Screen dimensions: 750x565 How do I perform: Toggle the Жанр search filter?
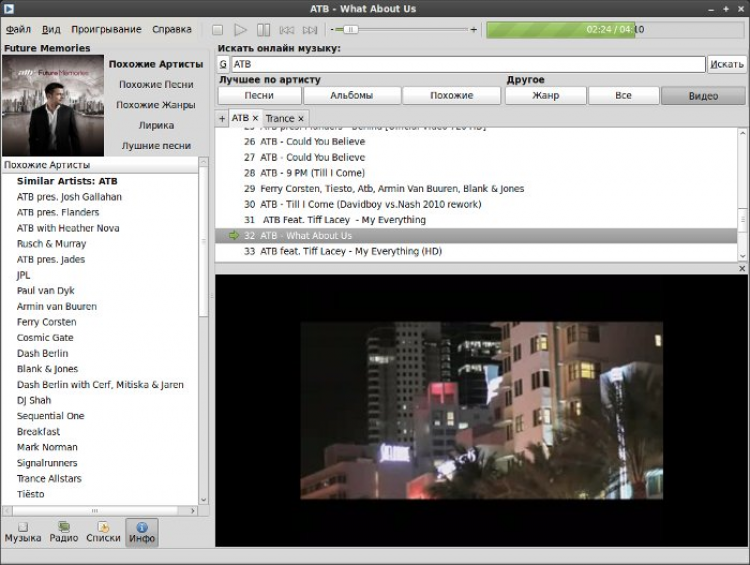545,96
